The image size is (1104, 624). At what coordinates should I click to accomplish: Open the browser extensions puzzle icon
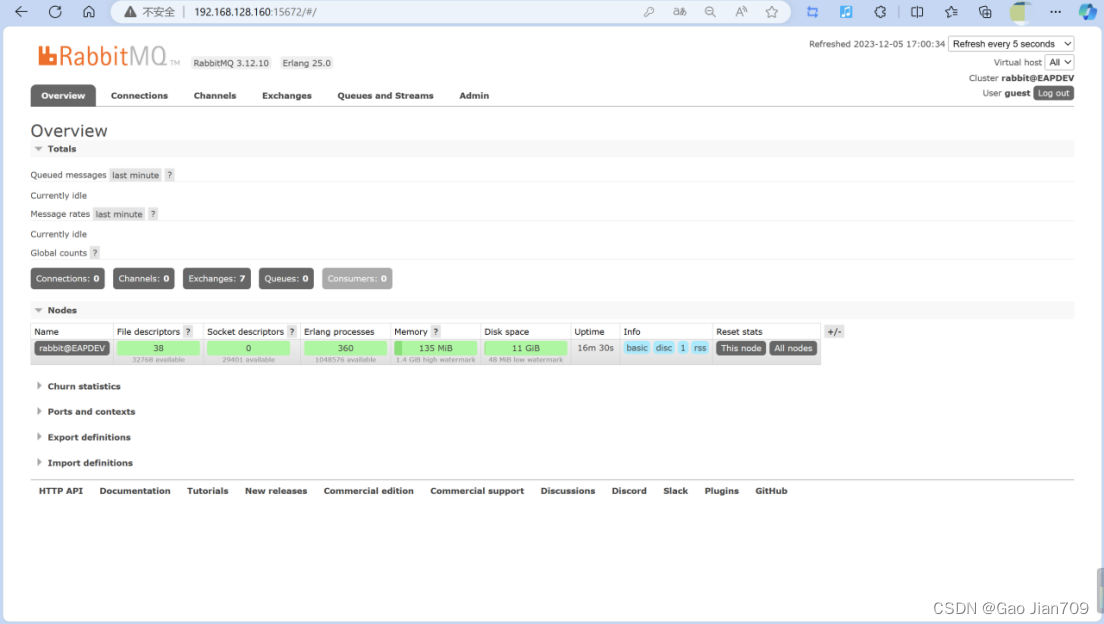880,12
